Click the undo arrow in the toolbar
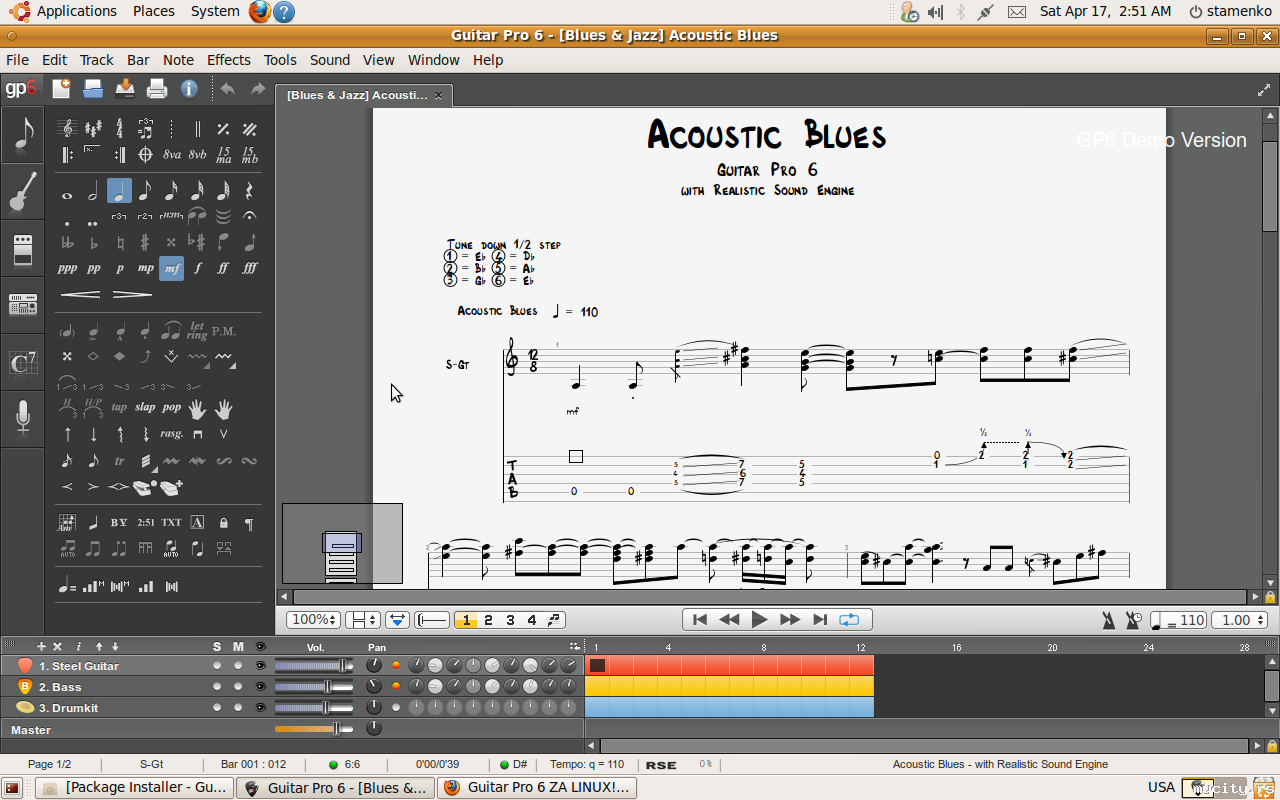Screen dimensions: 1280x800 click(227, 89)
